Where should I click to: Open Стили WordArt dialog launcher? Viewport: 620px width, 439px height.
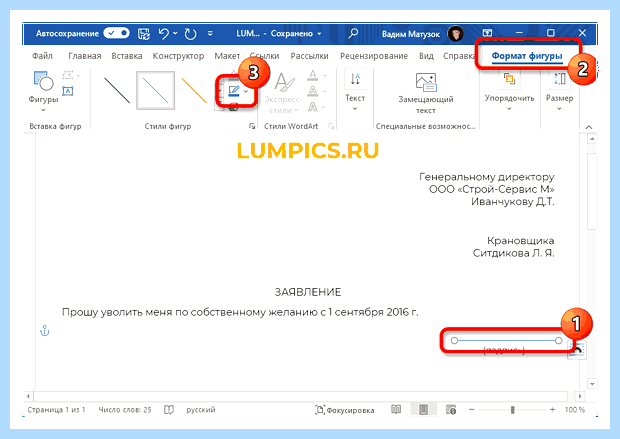331,126
